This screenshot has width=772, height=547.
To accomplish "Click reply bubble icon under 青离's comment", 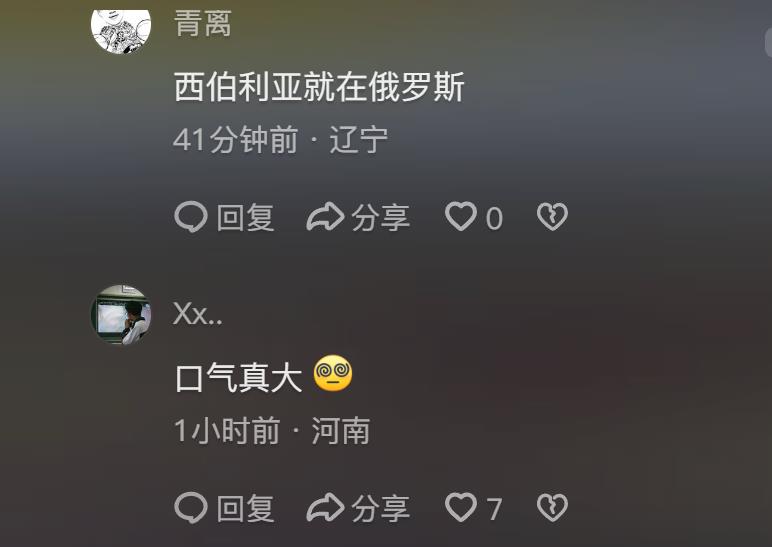I will (x=191, y=217).
